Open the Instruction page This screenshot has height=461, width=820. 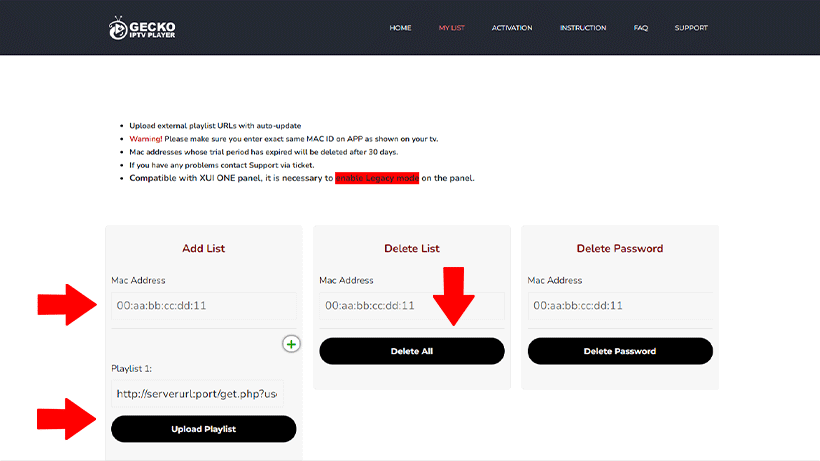coord(583,28)
